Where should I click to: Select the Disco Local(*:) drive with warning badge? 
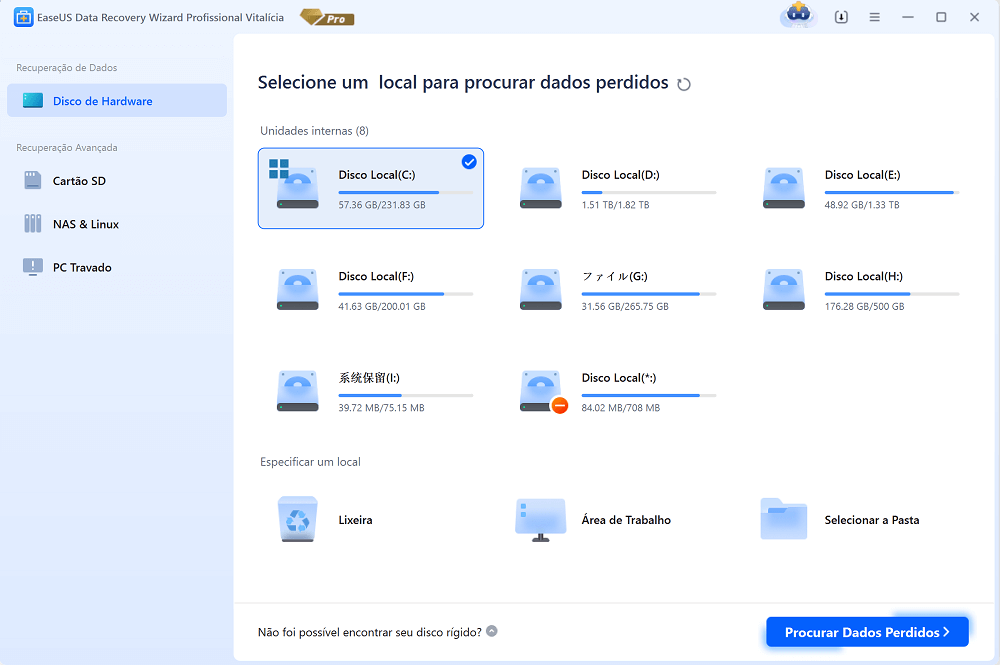pos(617,391)
